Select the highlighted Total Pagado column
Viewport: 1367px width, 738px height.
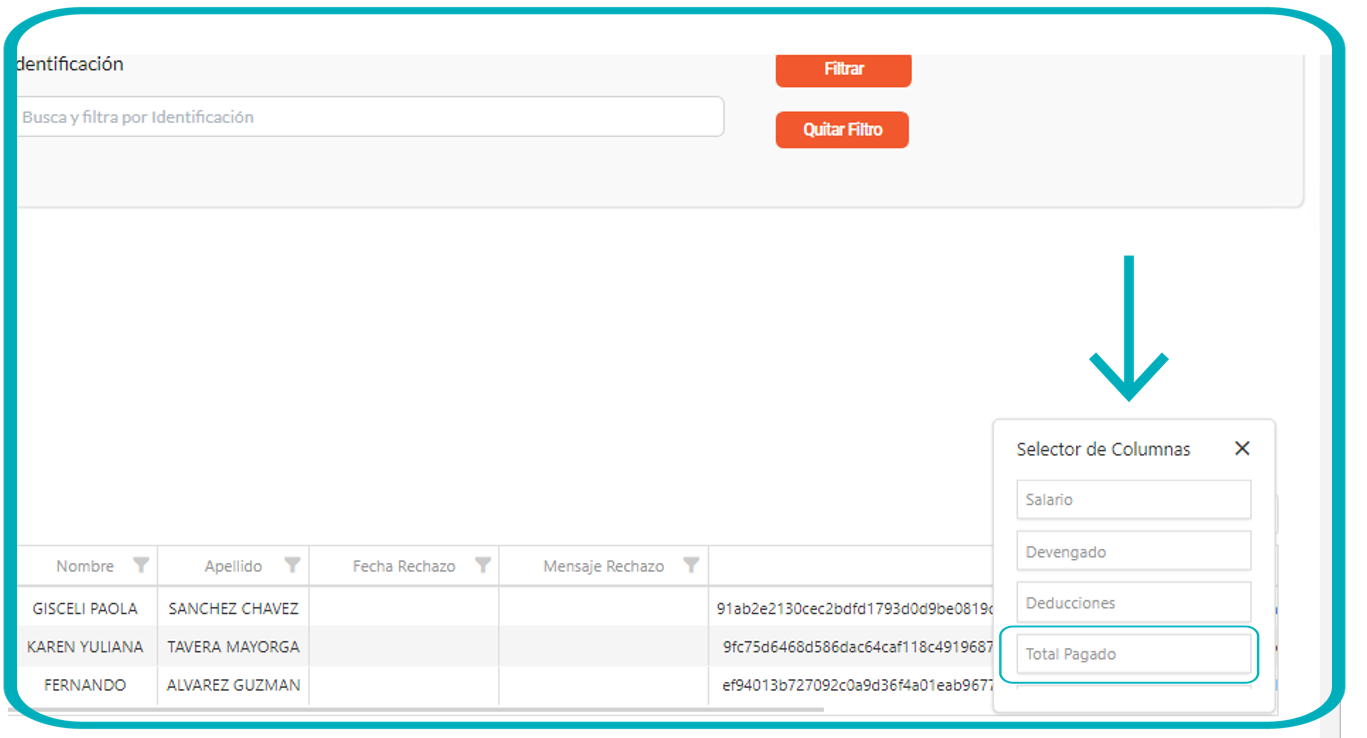coord(1133,655)
